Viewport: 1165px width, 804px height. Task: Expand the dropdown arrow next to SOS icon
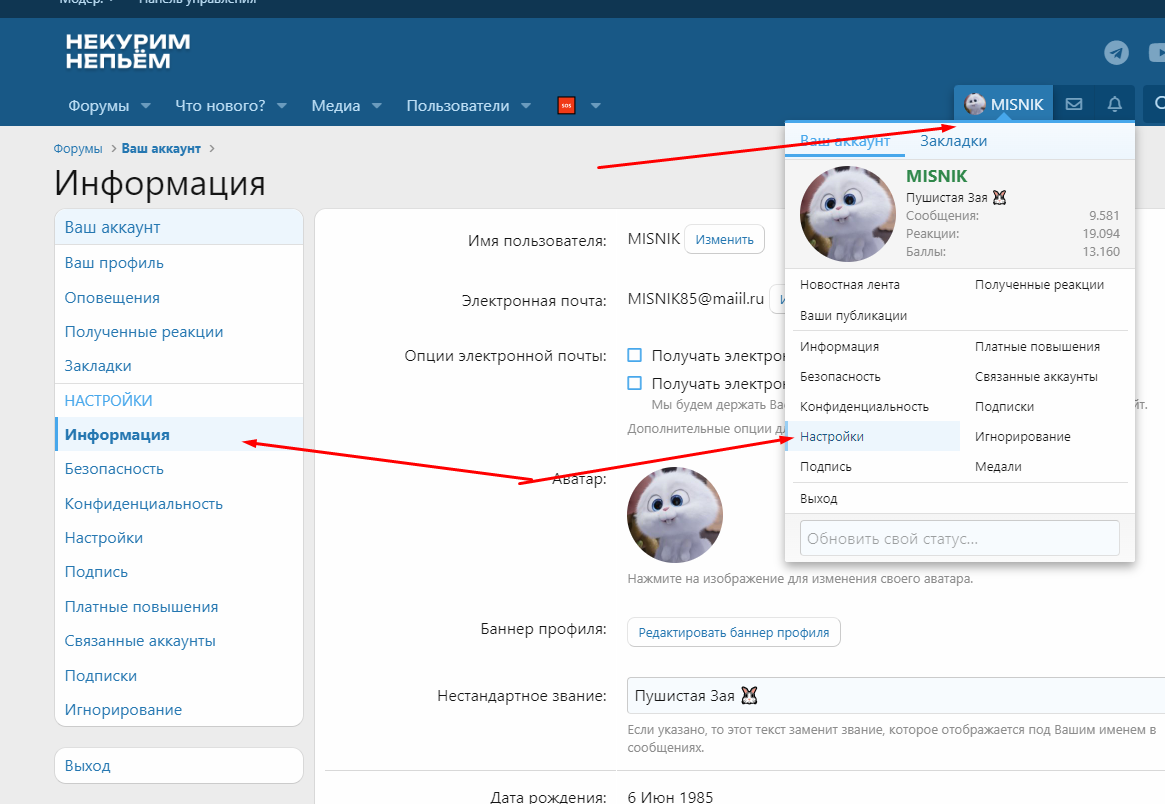tap(595, 106)
